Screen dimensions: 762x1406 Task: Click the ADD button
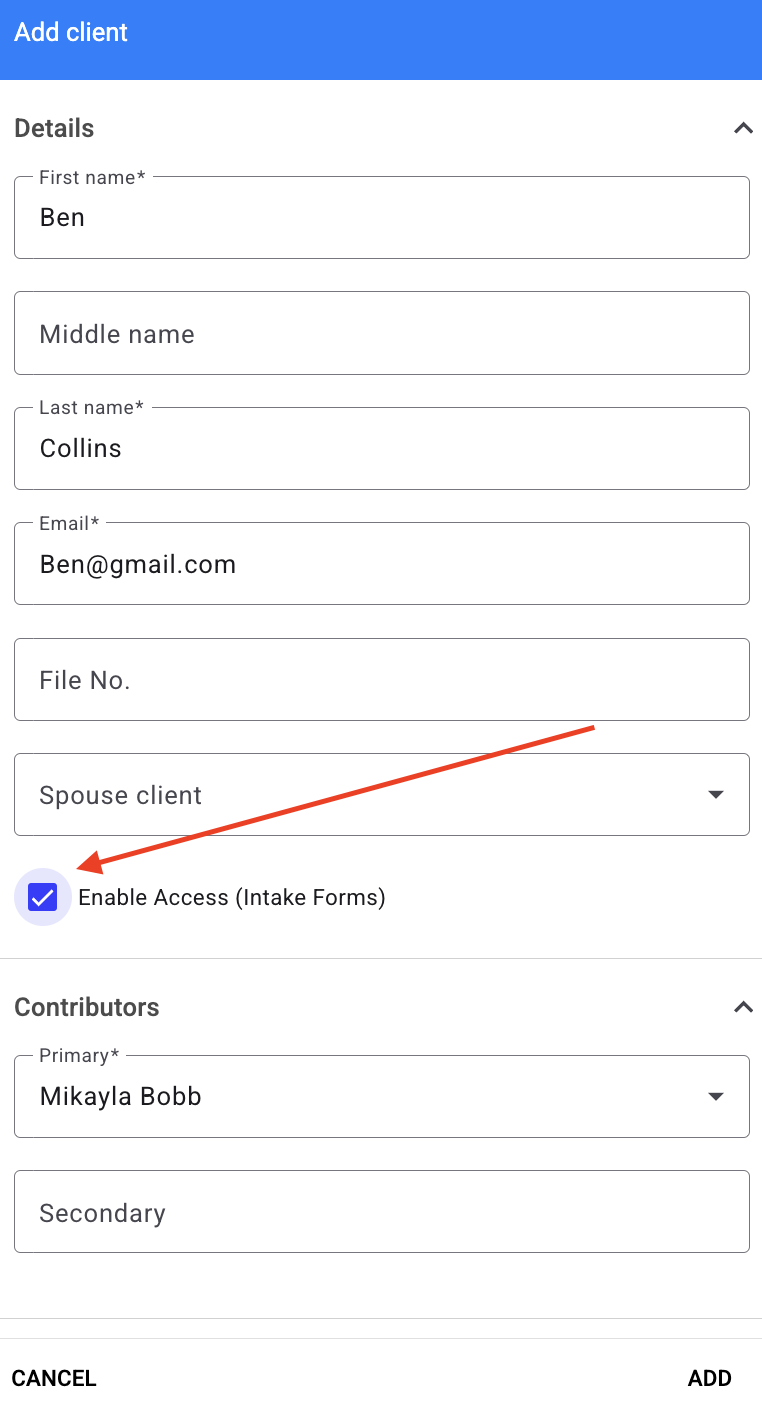click(710, 1378)
